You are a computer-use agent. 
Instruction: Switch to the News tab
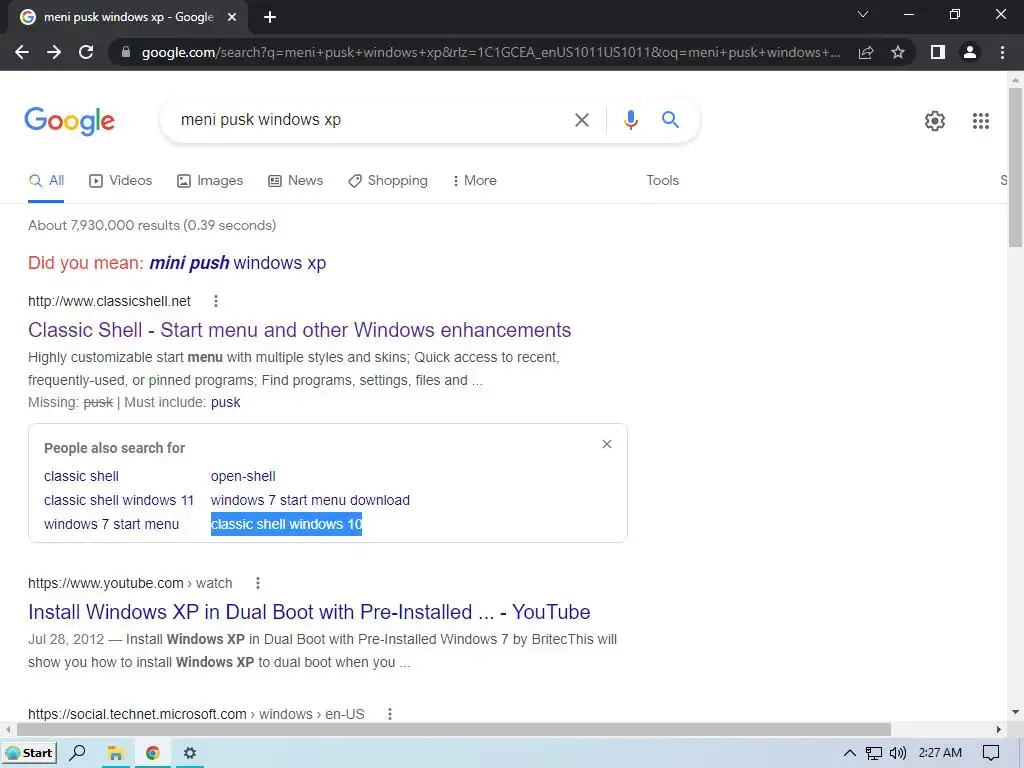pos(295,181)
